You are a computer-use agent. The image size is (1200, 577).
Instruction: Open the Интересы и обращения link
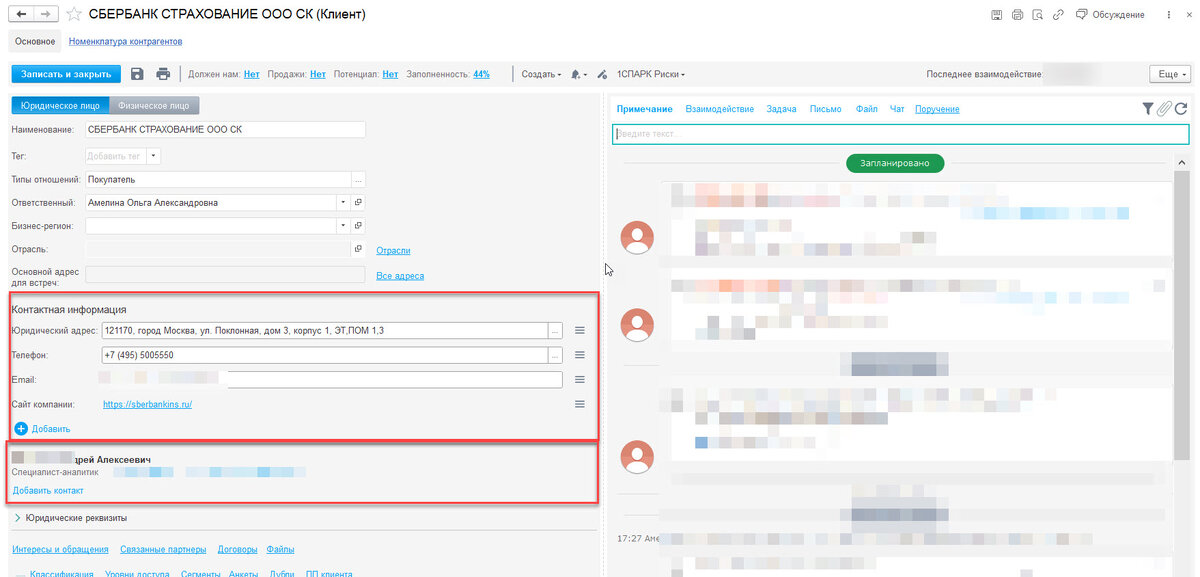(60, 549)
